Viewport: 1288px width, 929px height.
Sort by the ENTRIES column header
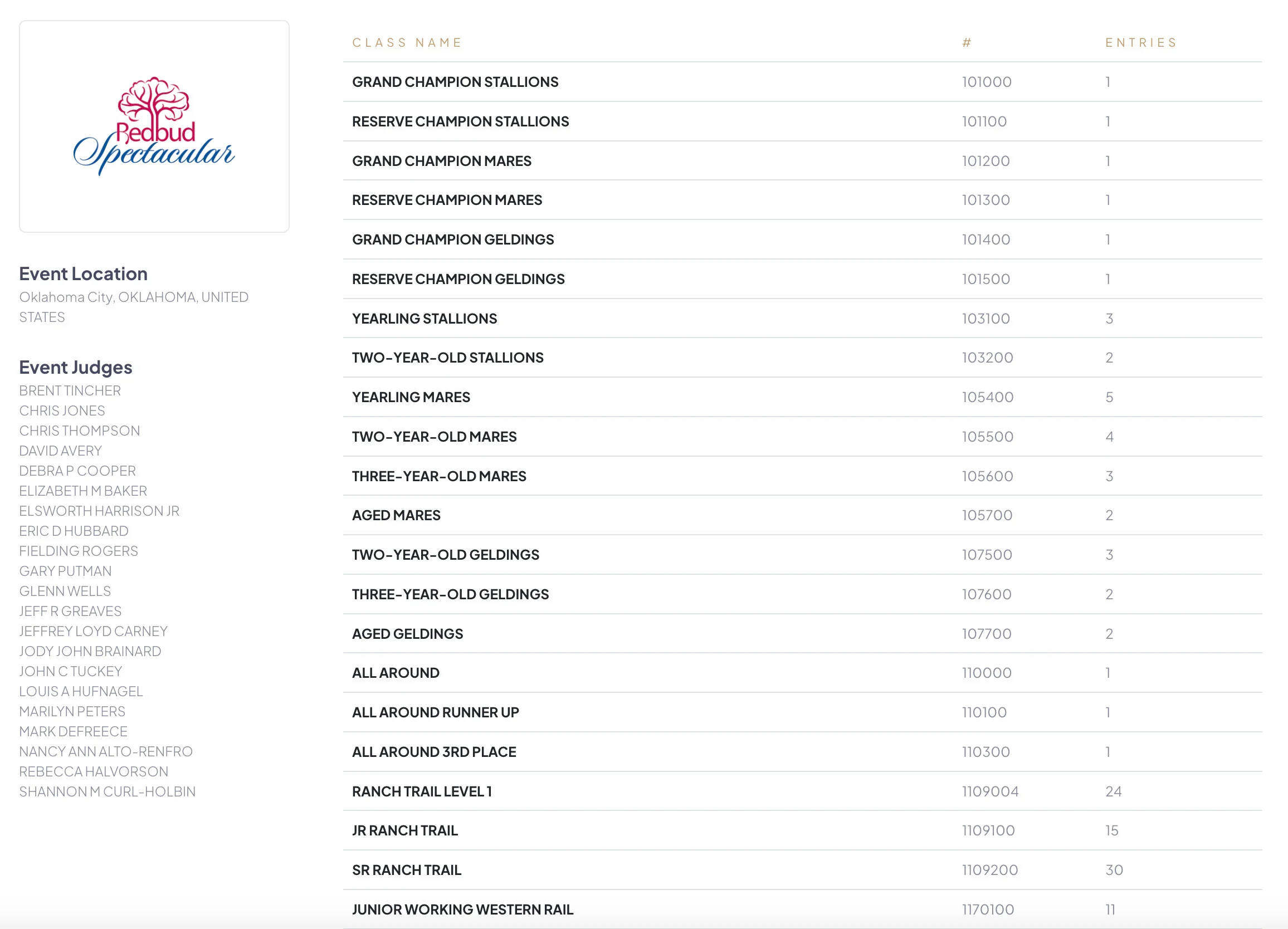[1140, 41]
